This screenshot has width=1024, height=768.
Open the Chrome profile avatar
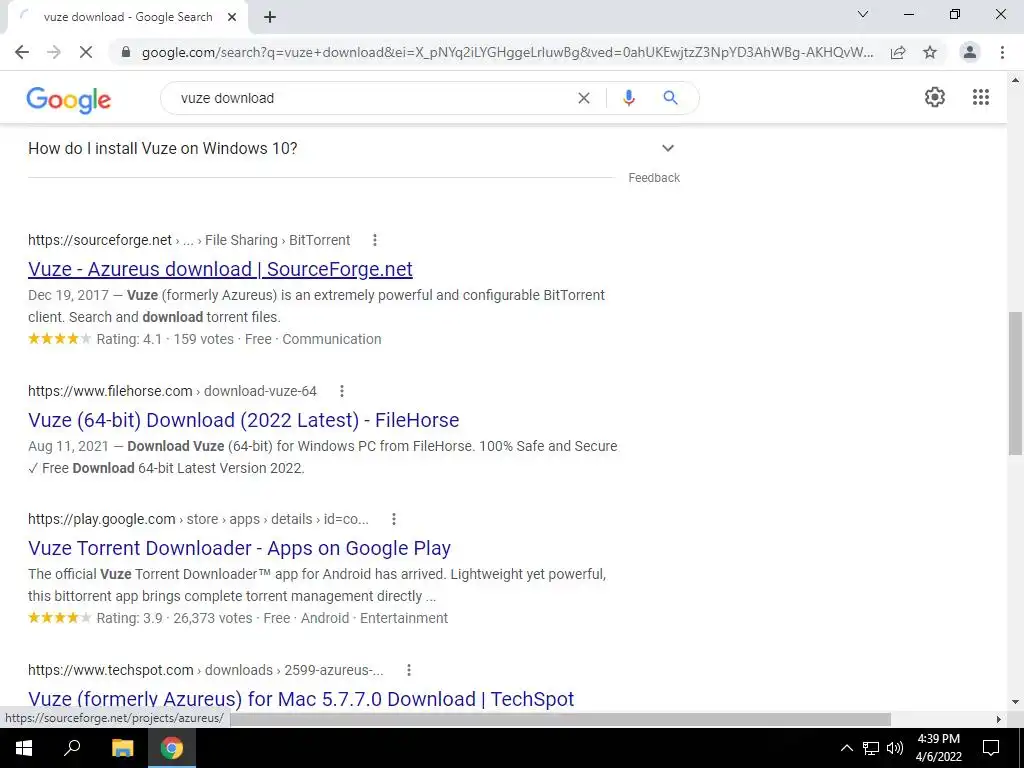click(970, 52)
